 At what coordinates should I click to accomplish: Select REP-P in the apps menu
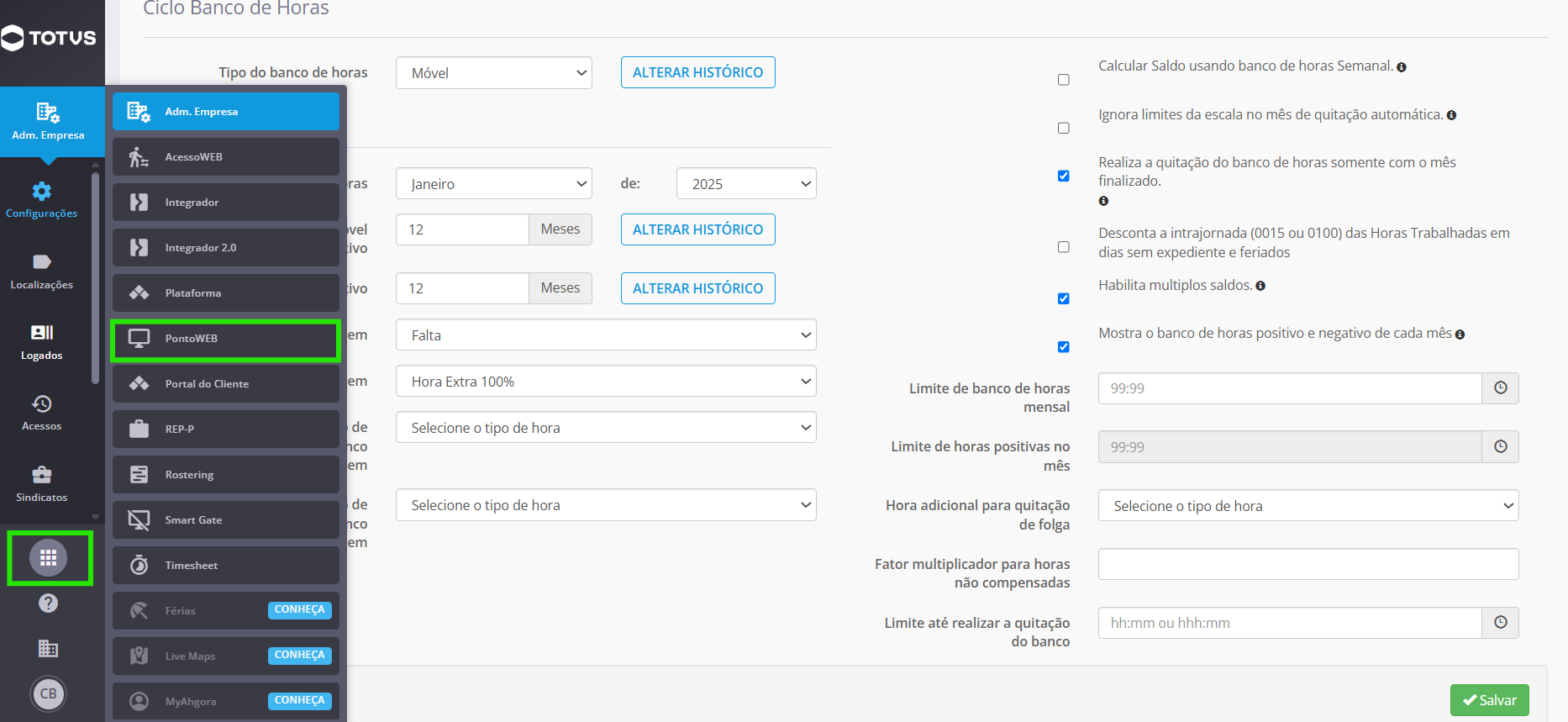[x=226, y=430]
